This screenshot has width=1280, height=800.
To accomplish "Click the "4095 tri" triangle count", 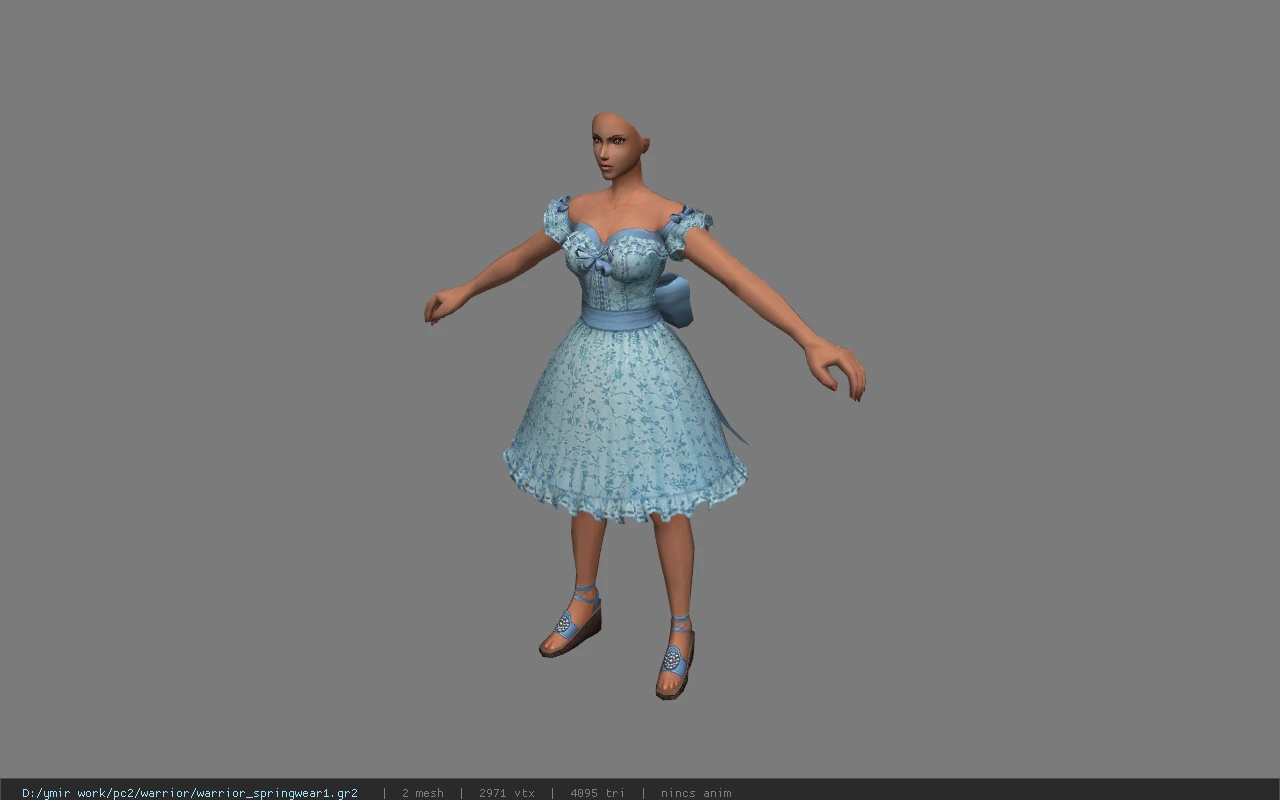I will pos(597,793).
